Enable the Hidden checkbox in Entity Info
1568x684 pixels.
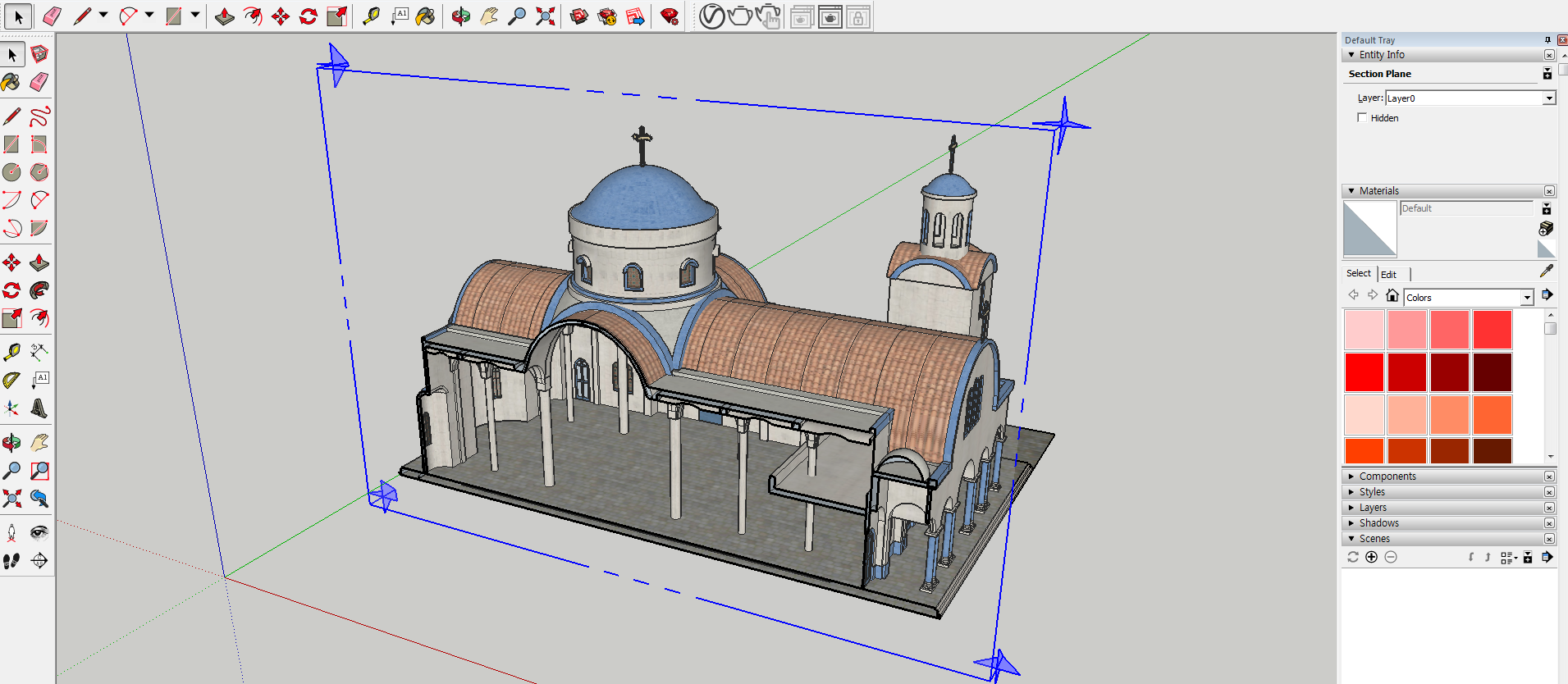click(x=1362, y=118)
